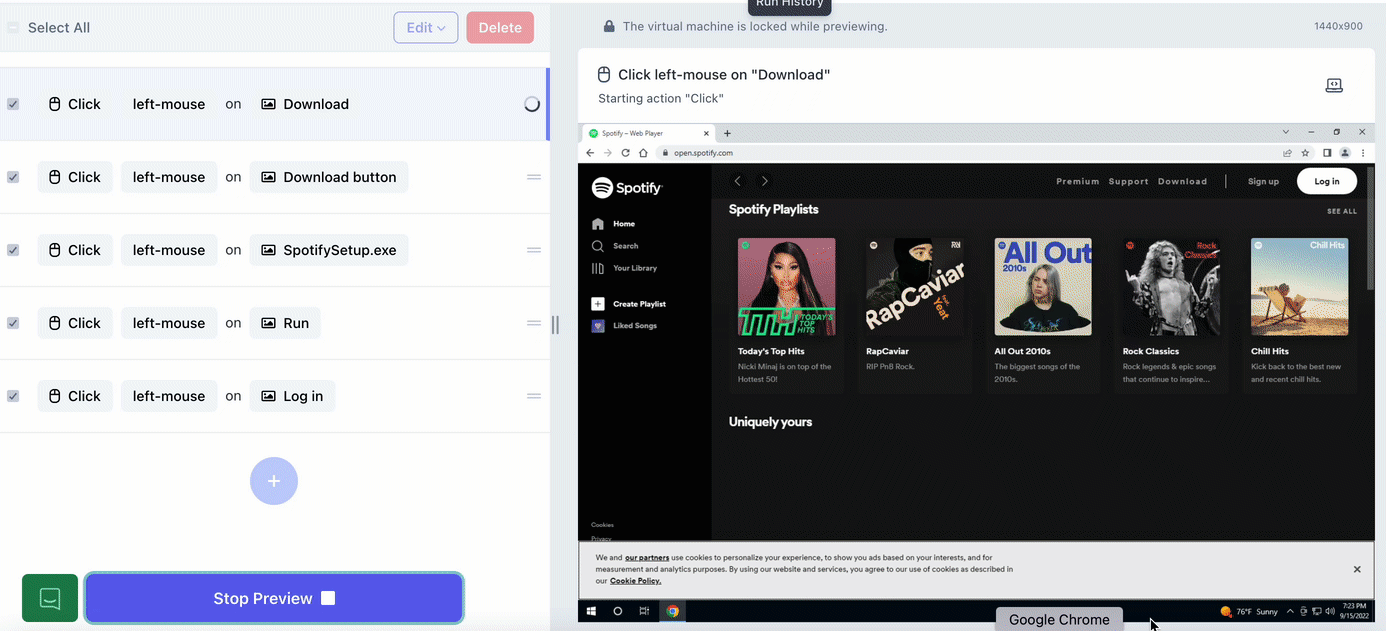1386x631 pixels.
Task: Bookmark the page with star icon
Action: point(1305,153)
